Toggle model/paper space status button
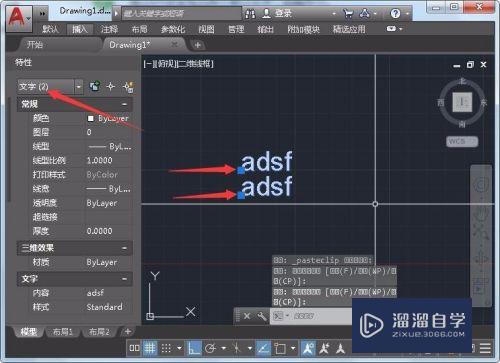This screenshot has height=363, width=500. [134, 348]
